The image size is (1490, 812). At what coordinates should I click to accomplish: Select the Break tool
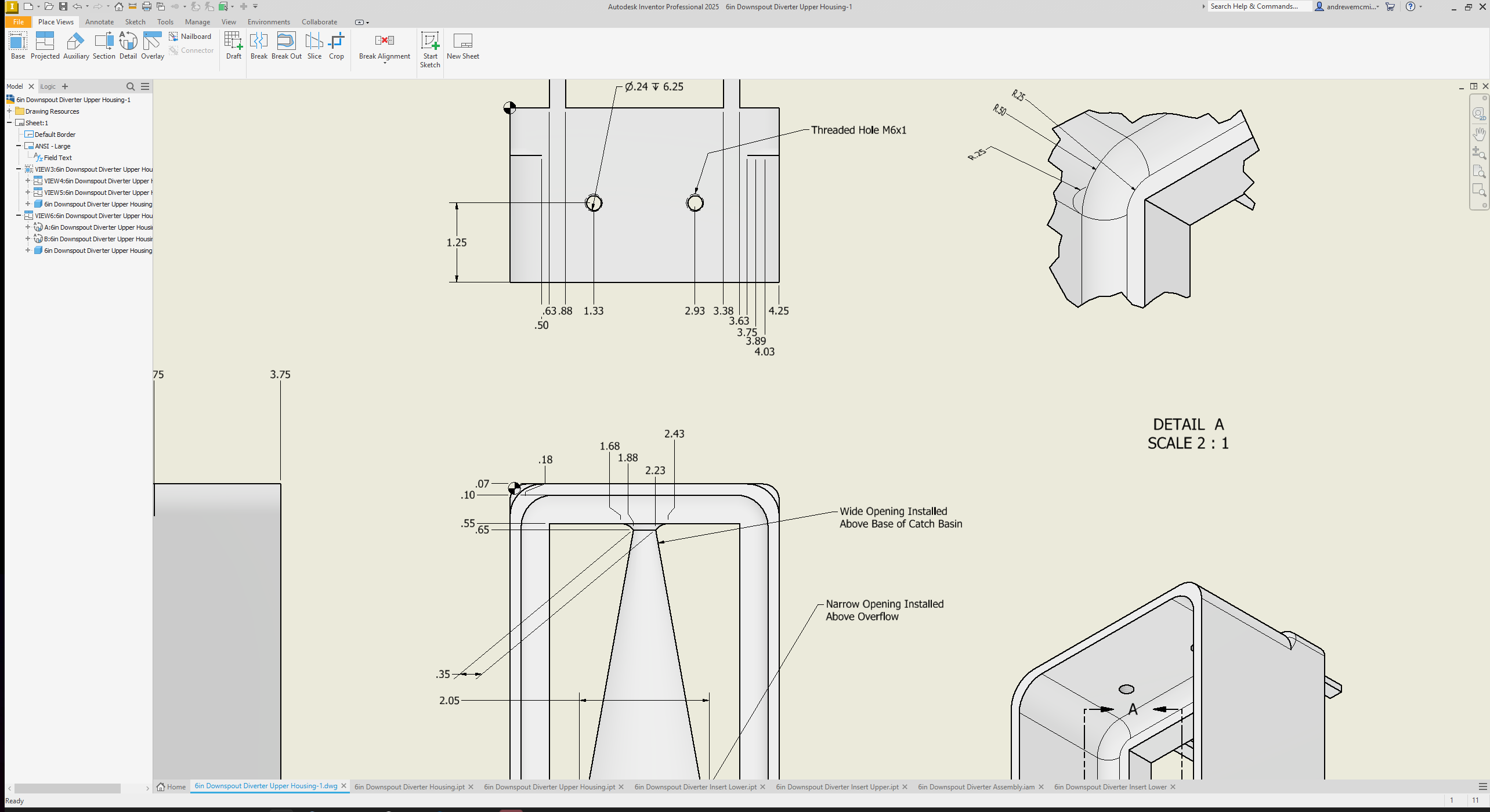pyautogui.click(x=259, y=46)
